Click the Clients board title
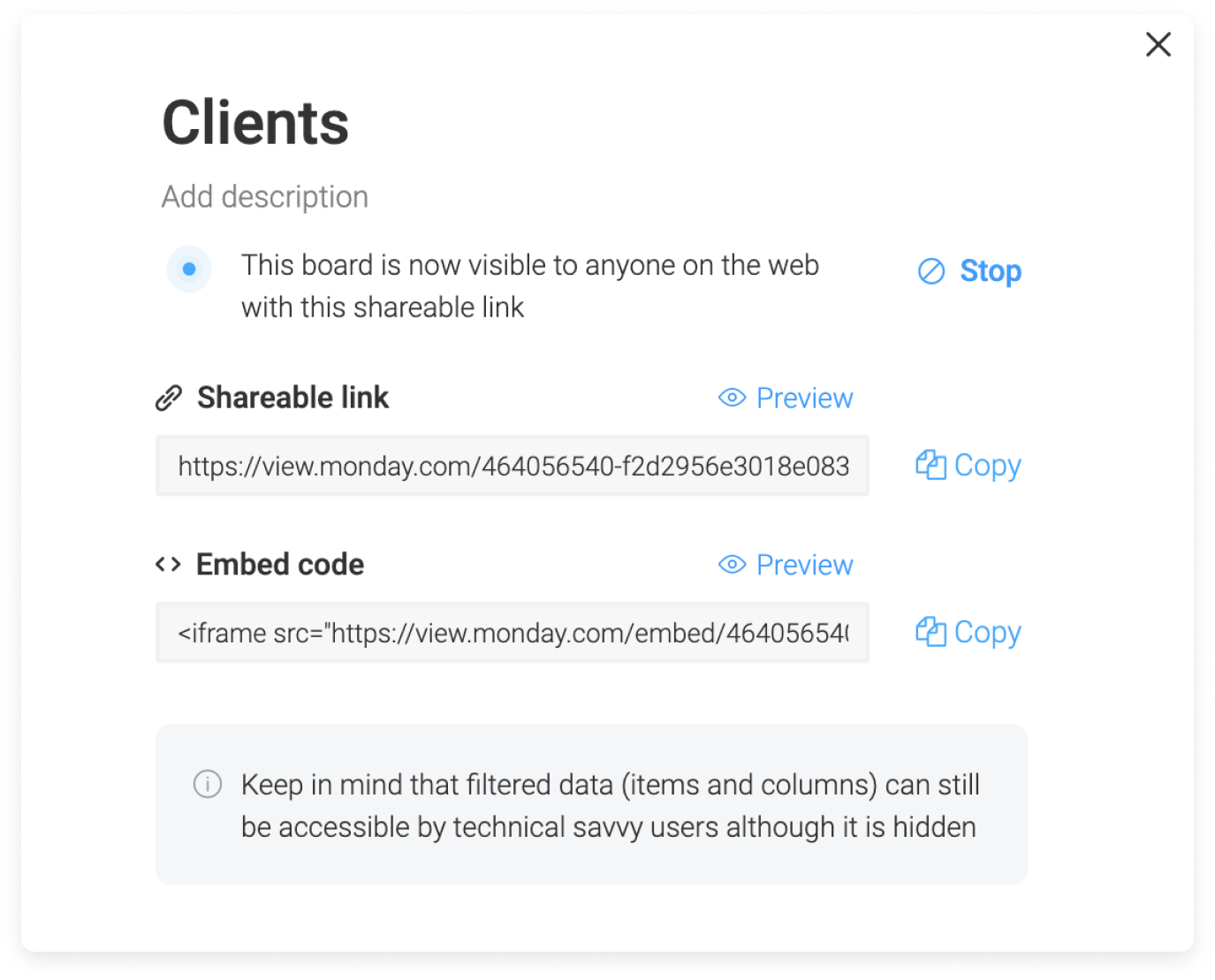This screenshot has height=980, width=1215. click(255, 122)
